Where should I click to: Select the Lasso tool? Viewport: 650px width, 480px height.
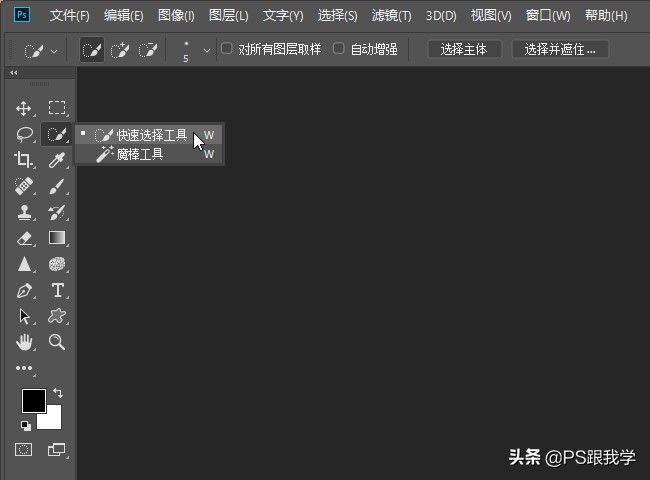(x=24, y=135)
